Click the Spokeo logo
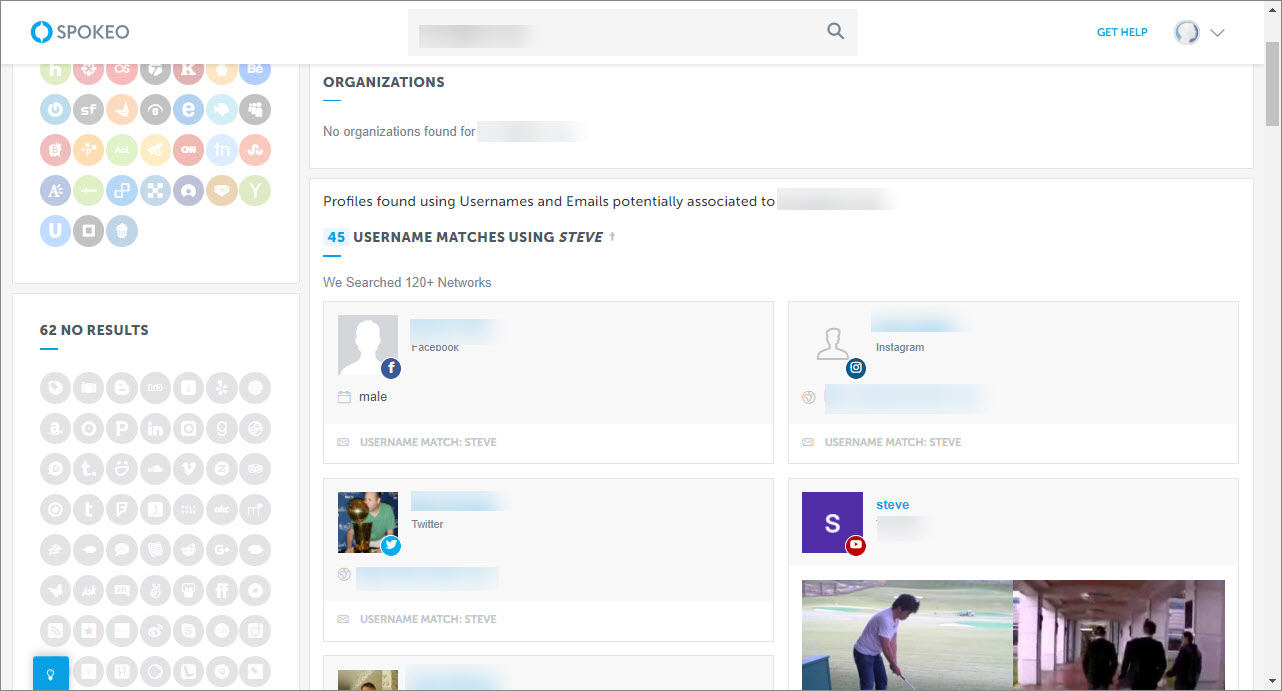This screenshot has width=1282, height=691. click(80, 32)
